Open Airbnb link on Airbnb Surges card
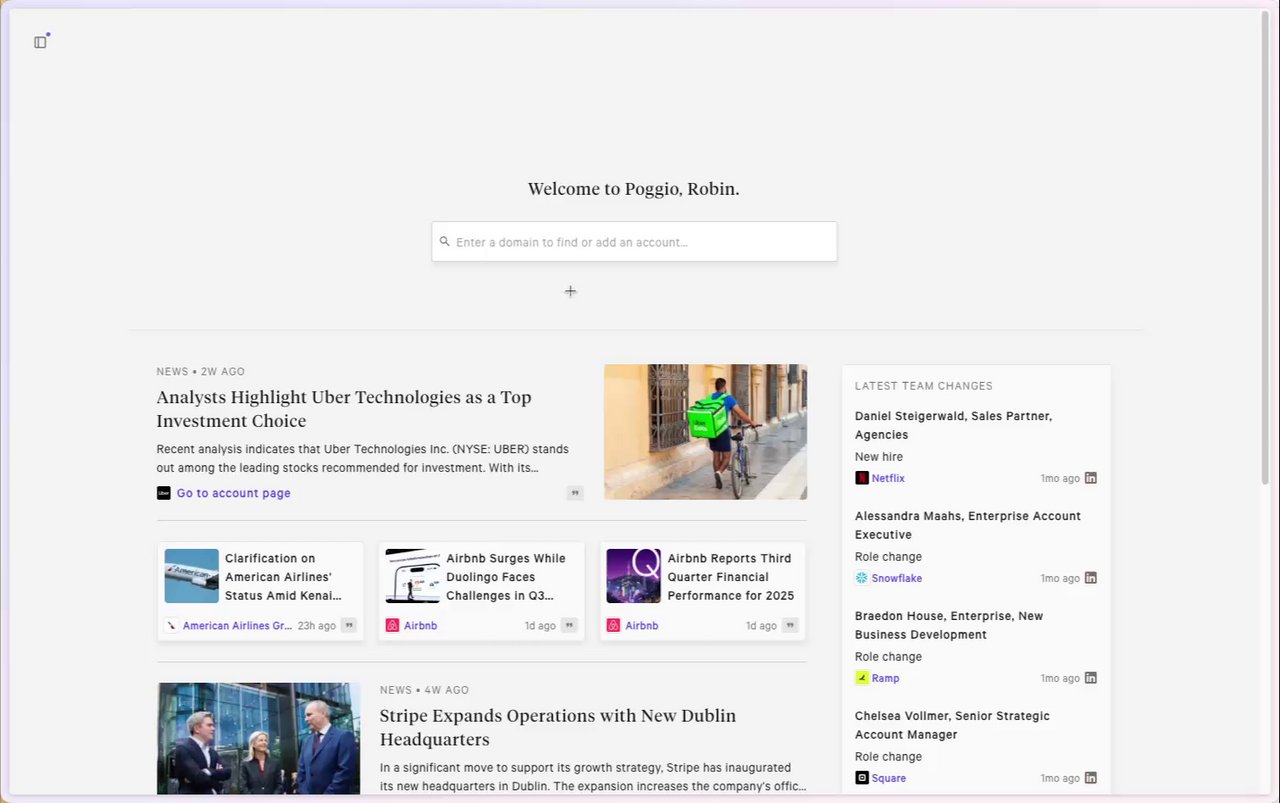 pyautogui.click(x=420, y=625)
